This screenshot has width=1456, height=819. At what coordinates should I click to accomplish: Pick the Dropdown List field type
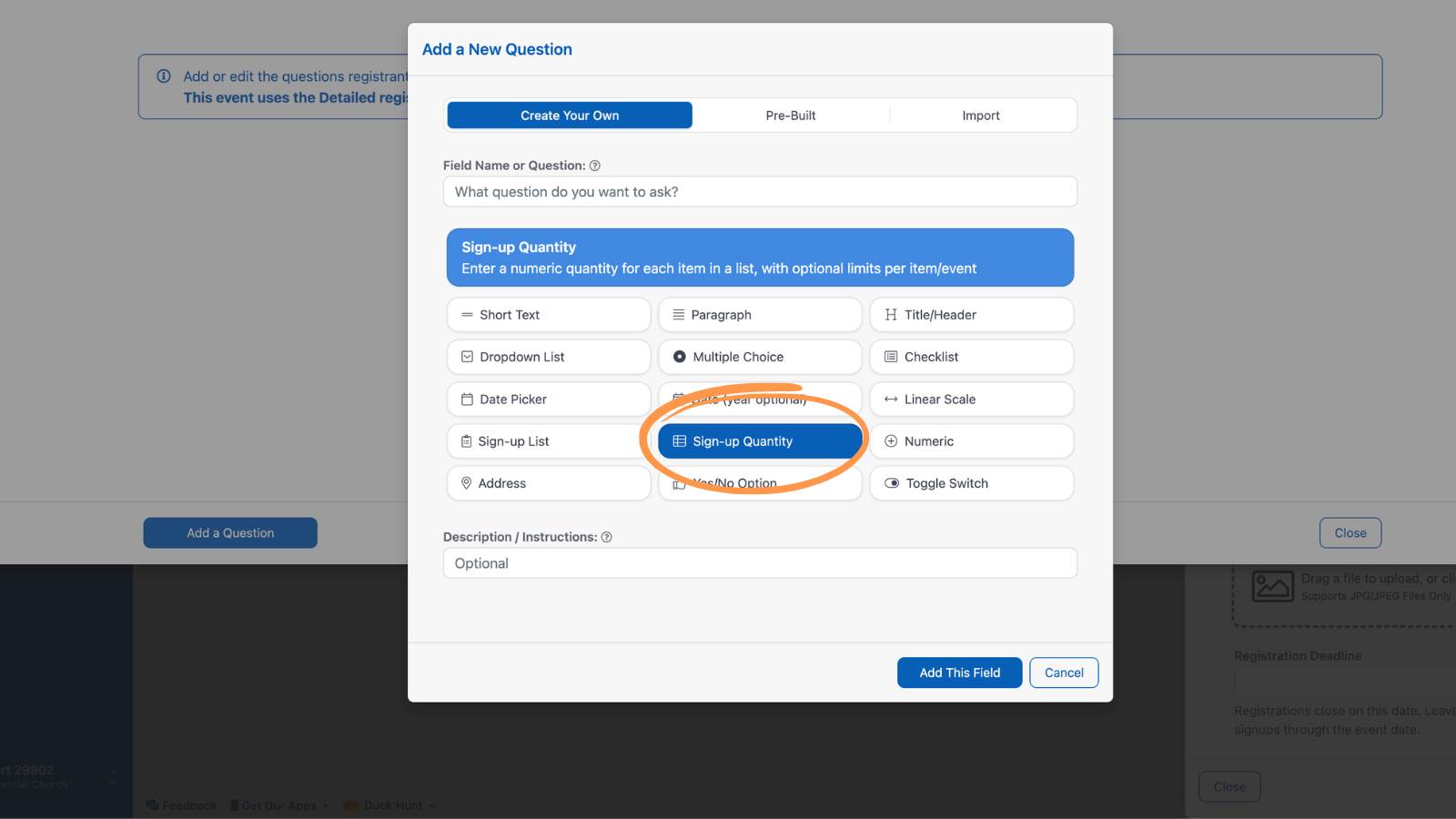click(x=549, y=357)
